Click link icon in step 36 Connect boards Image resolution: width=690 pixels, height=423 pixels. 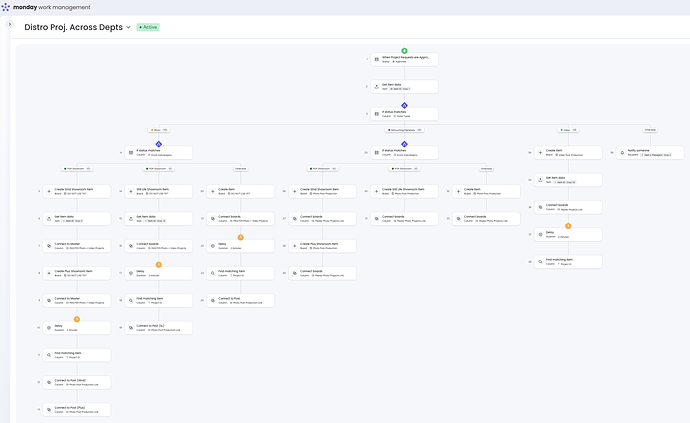click(540, 207)
